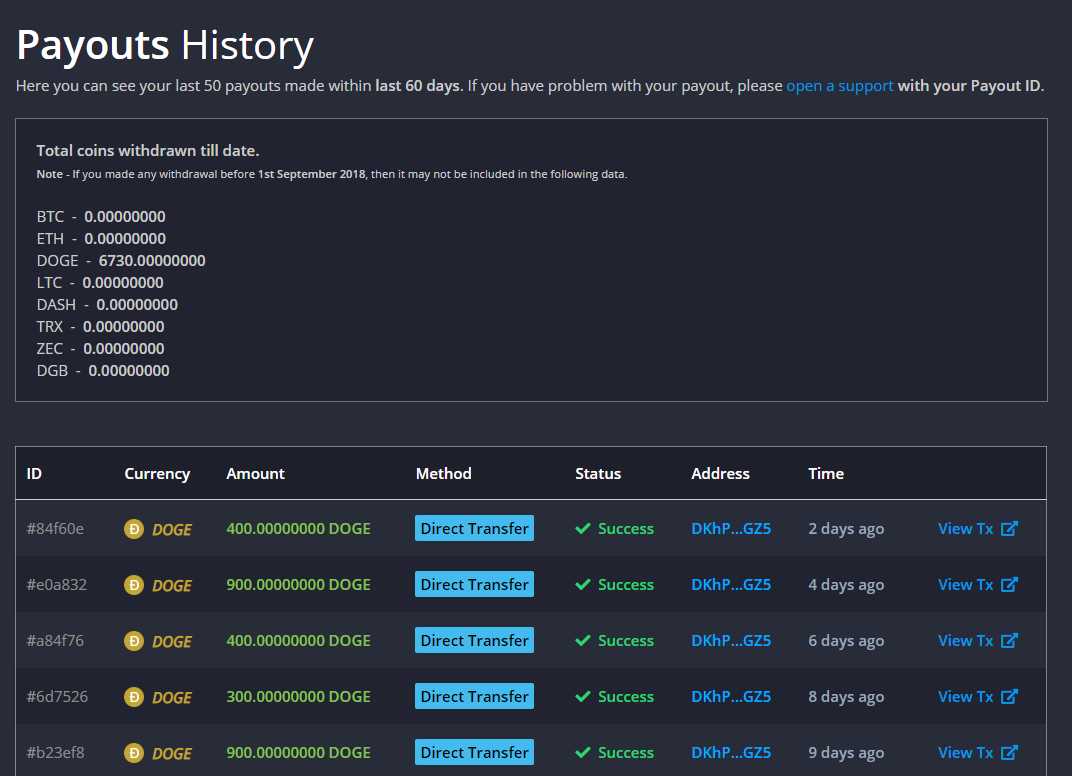The image size is (1072, 776).
Task: Click the Address column header
Action: pos(721,474)
